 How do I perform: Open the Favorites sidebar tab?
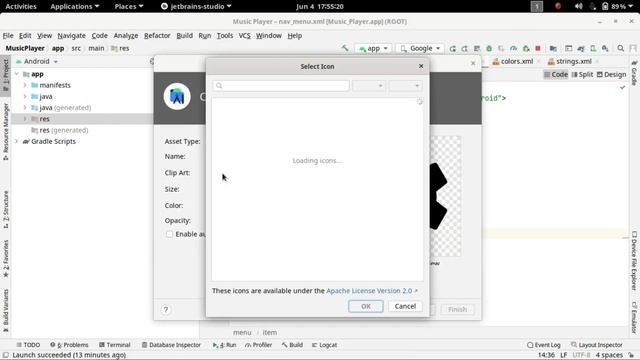coord(6,258)
